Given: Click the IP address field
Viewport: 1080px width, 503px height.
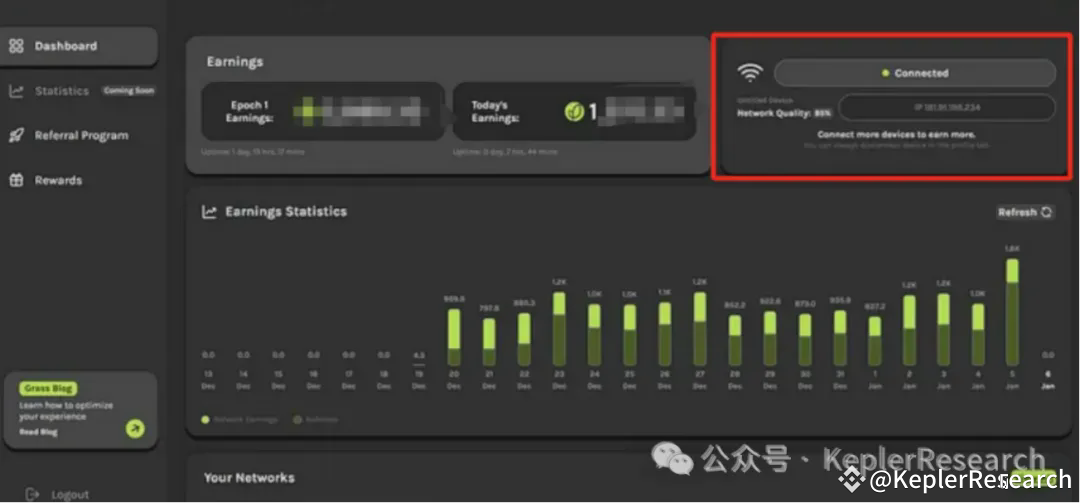Looking at the screenshot, I should 946,107.
